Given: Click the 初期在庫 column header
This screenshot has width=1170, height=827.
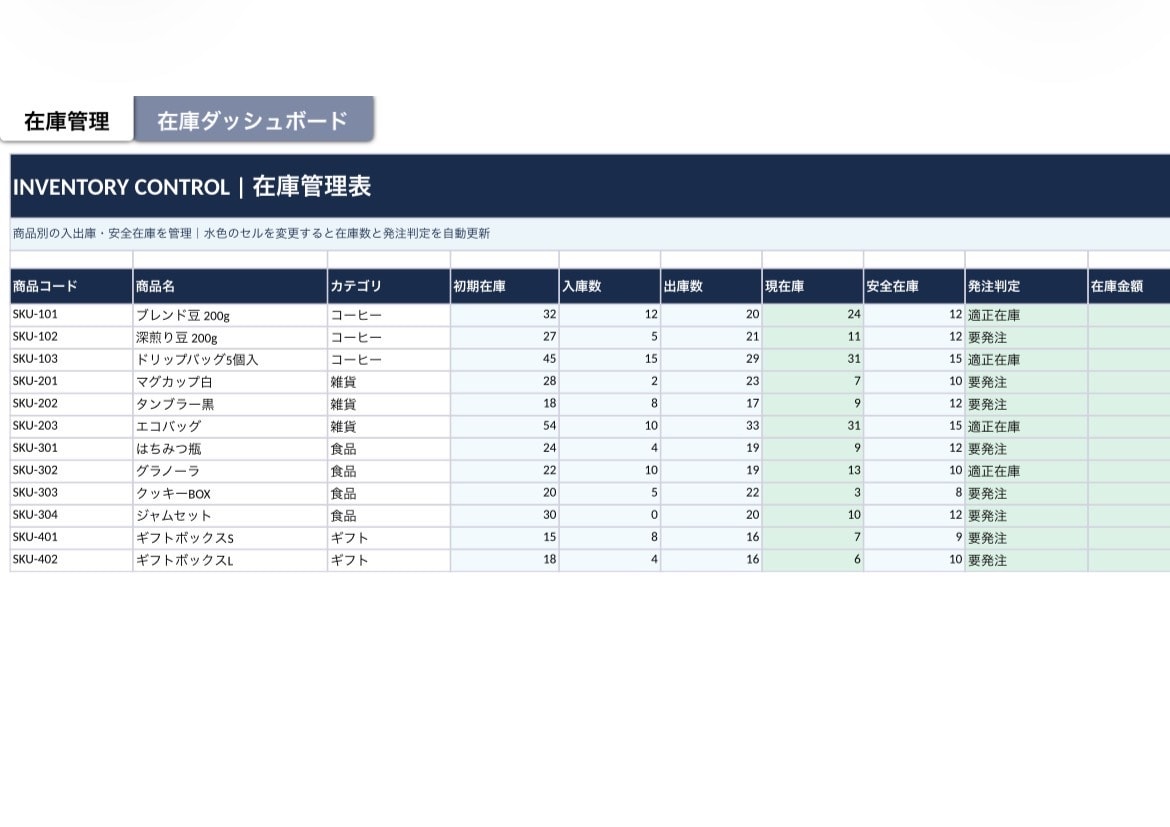Looking at the screenshot, I should 504,287.
